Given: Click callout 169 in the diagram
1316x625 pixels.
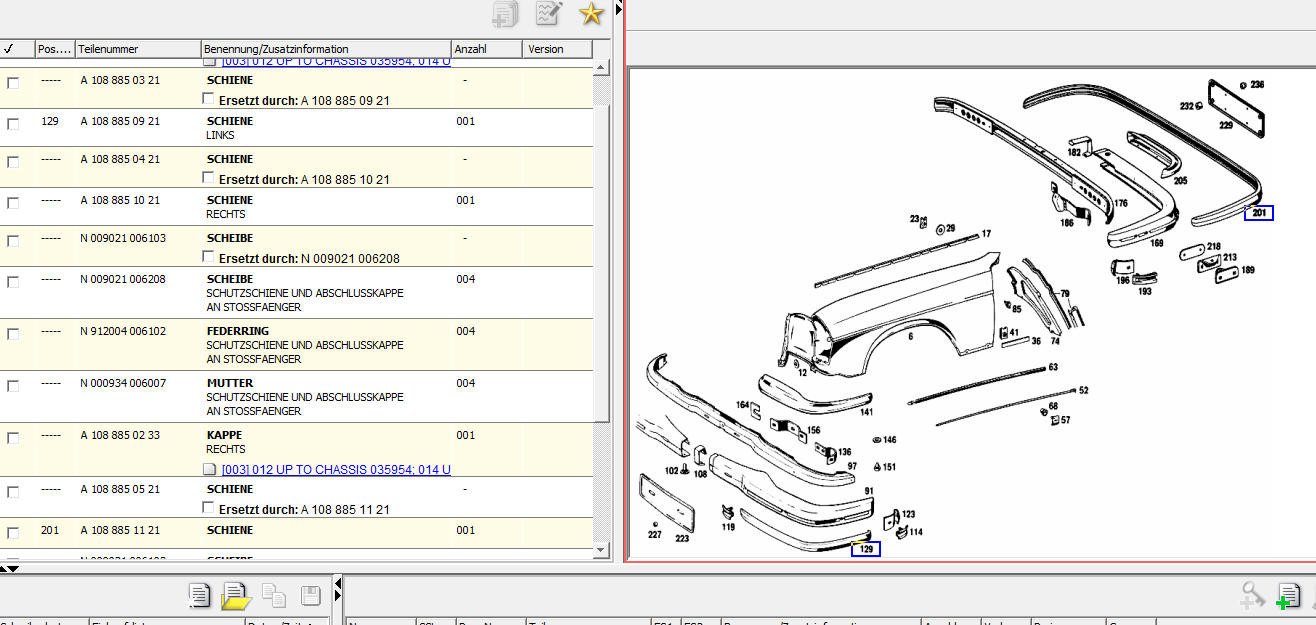Looking at the screenshot, I should [1157, 243].
